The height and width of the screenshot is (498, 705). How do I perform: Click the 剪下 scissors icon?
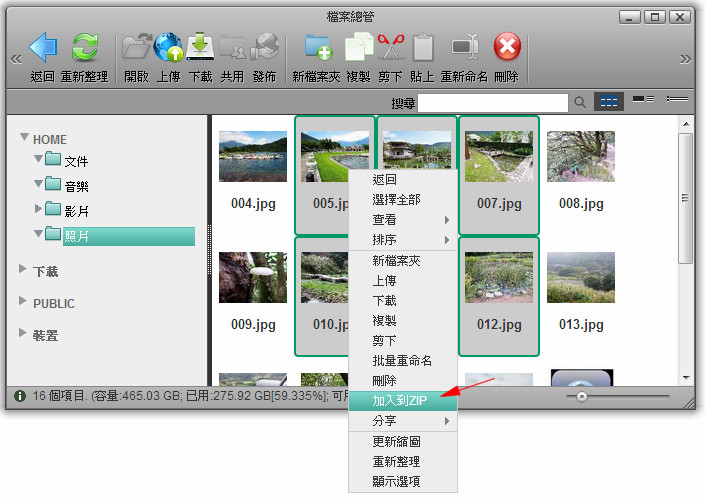point(390,48)
